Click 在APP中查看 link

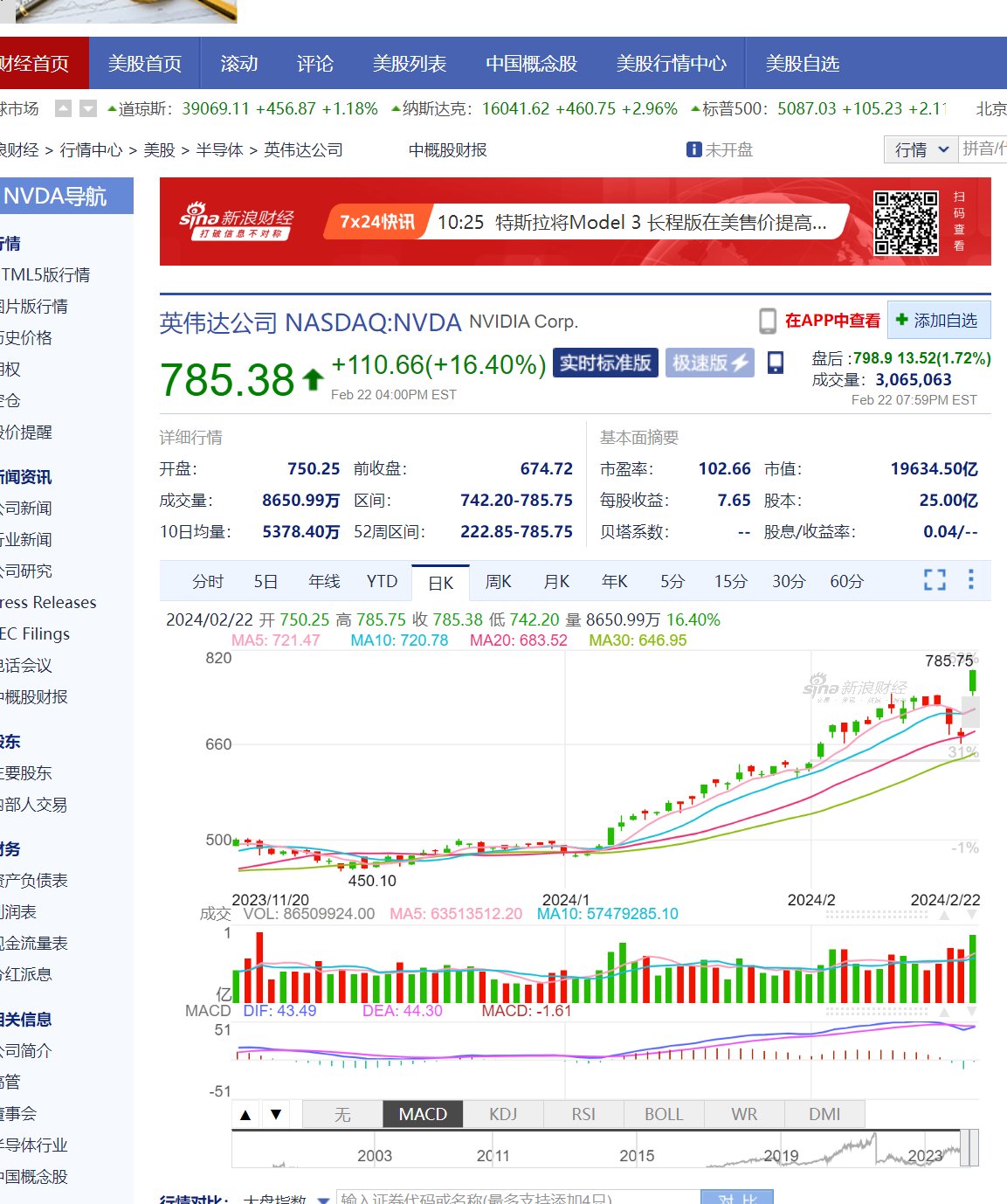tap(832, 321)
